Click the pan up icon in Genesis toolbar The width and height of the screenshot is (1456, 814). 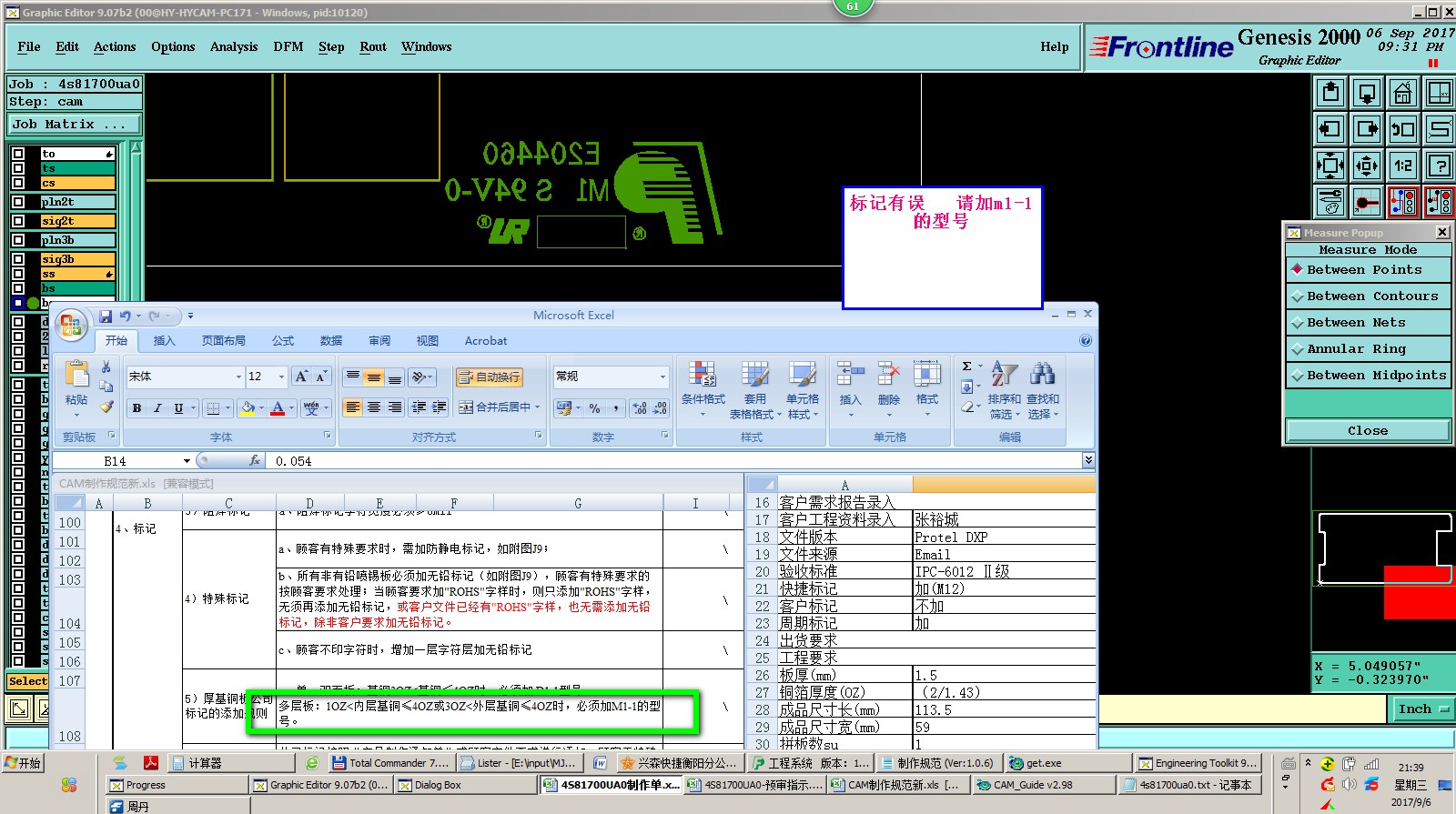pyautogui.click(x=1330, y=93)
